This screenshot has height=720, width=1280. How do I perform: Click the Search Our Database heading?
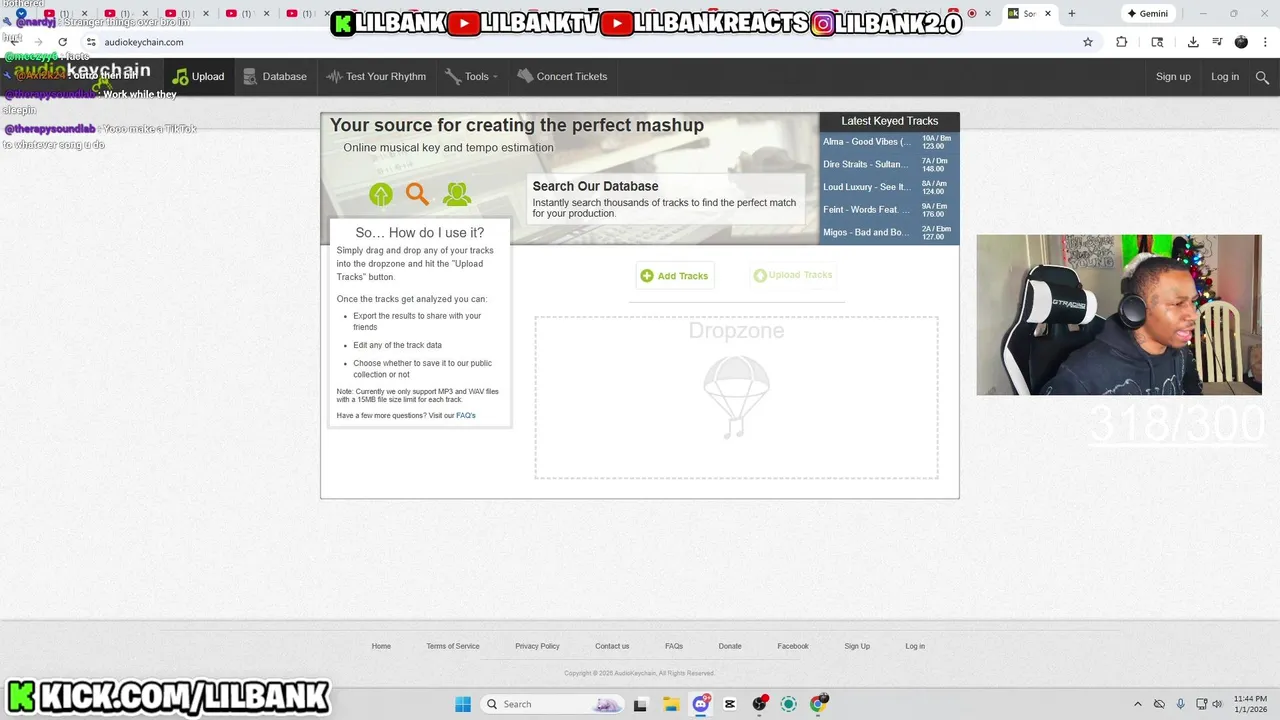[595, 186]
